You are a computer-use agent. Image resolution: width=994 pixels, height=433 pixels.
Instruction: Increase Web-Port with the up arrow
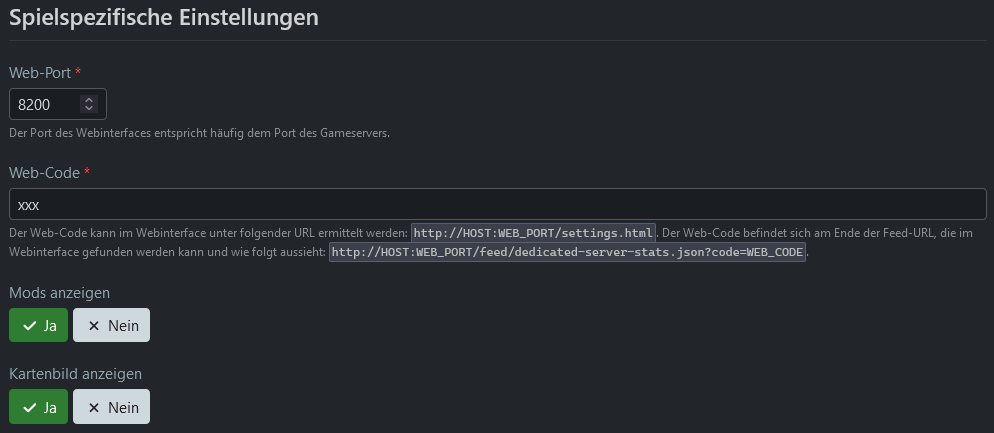[x=89, y=100]
